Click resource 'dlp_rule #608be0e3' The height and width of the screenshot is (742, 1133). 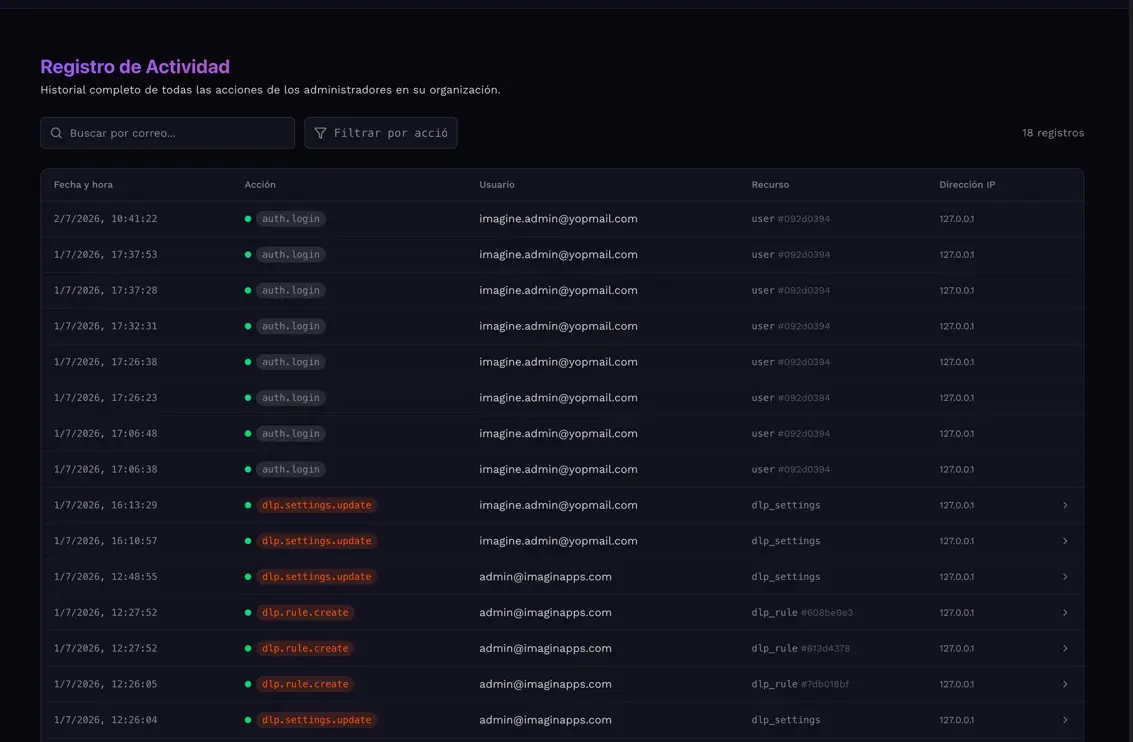coord(802,613)
